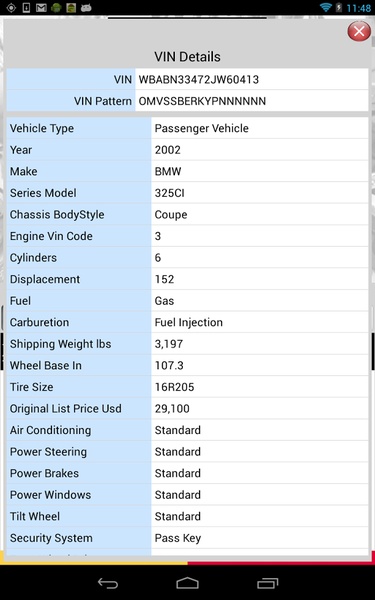Tap the Tire Size label
Viewport: 375px width, 600px height.
click(x=32, y=387)
